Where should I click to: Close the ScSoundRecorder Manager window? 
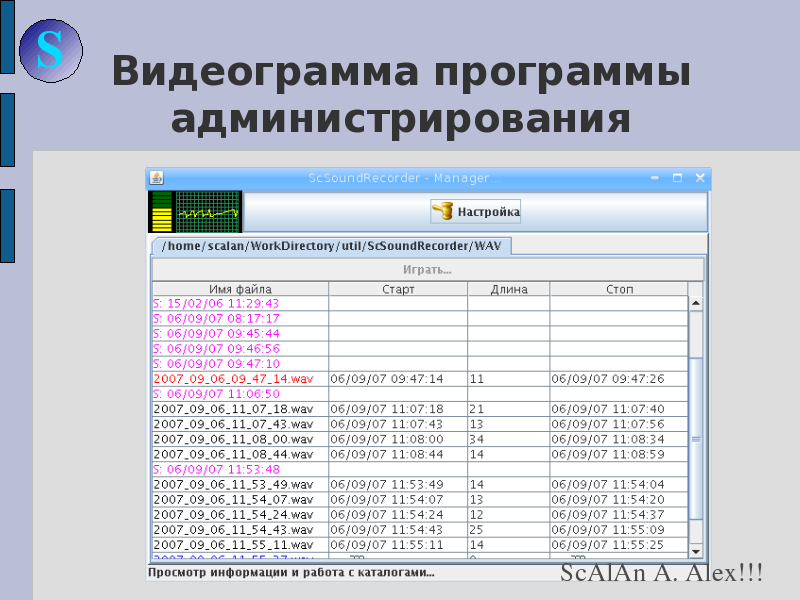coord(699,178)
